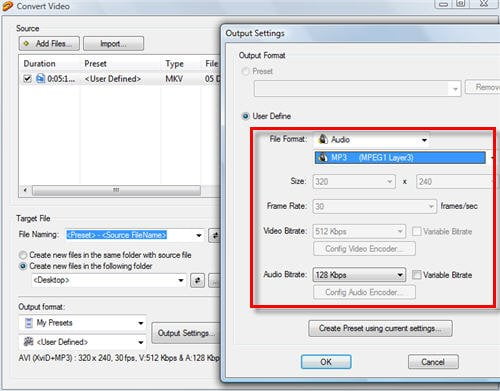Click the green plus icon on Add Files
The width and height of the screenshot is (500, 391).
tap(27, 44)
